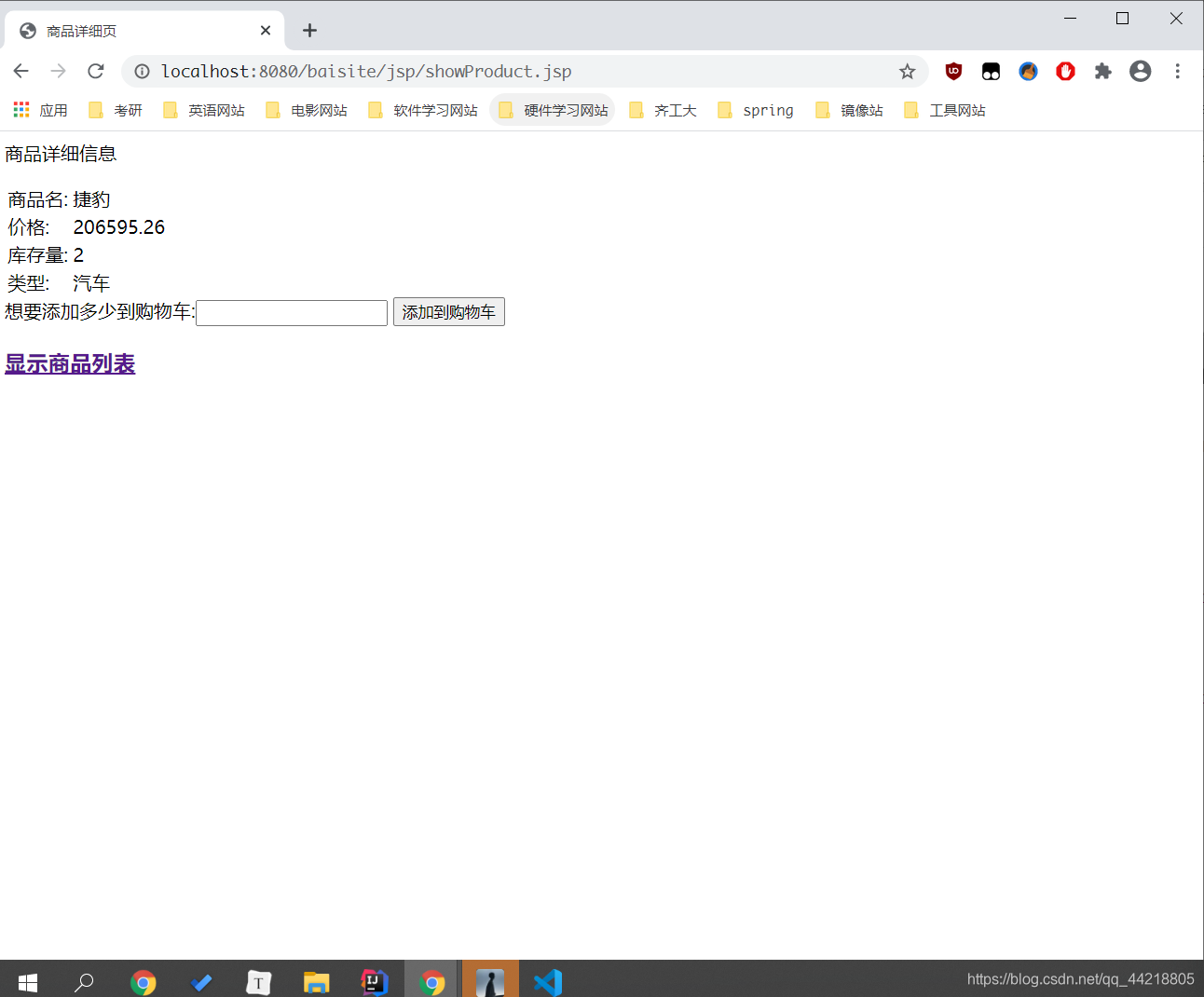Open the Chrome profile avatar
The width and height of the screenshot is (1204, 997).
(x=1140, y=71)
